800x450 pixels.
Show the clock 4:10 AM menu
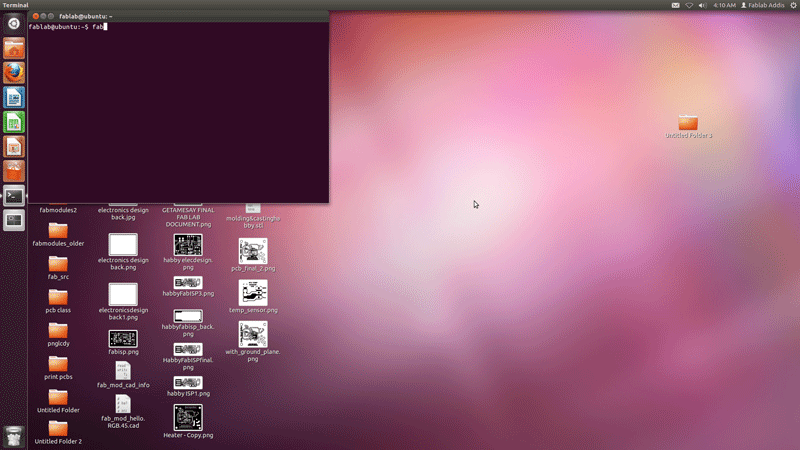(724, 5)
